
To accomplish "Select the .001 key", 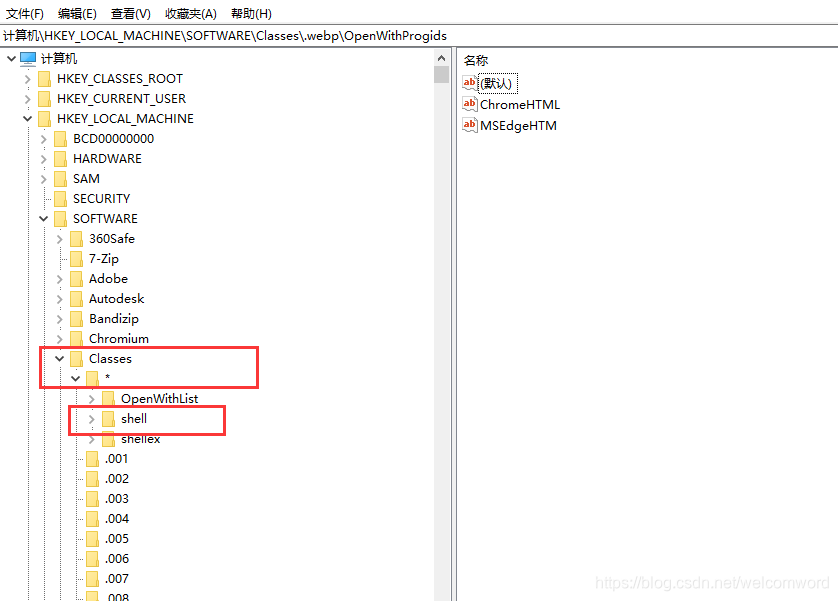I will coord(116,459).
